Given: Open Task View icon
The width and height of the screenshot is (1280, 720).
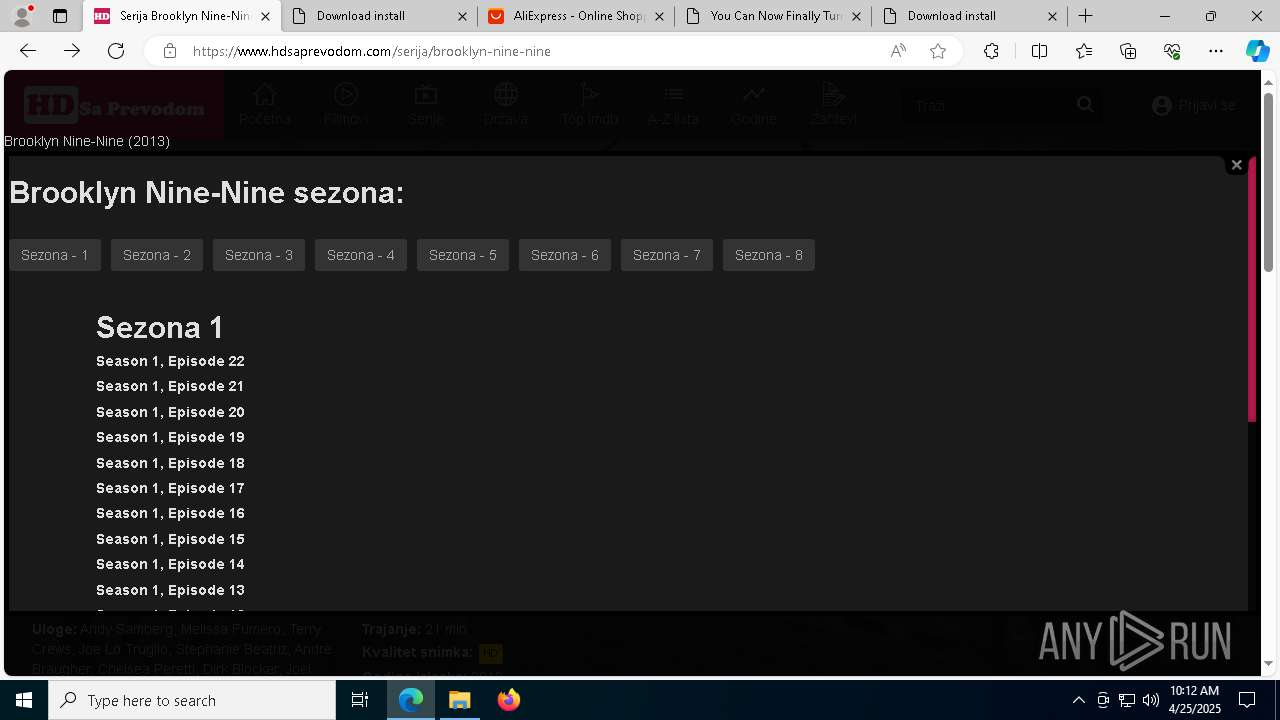Looking at the screenshot, I should [360, 700].
